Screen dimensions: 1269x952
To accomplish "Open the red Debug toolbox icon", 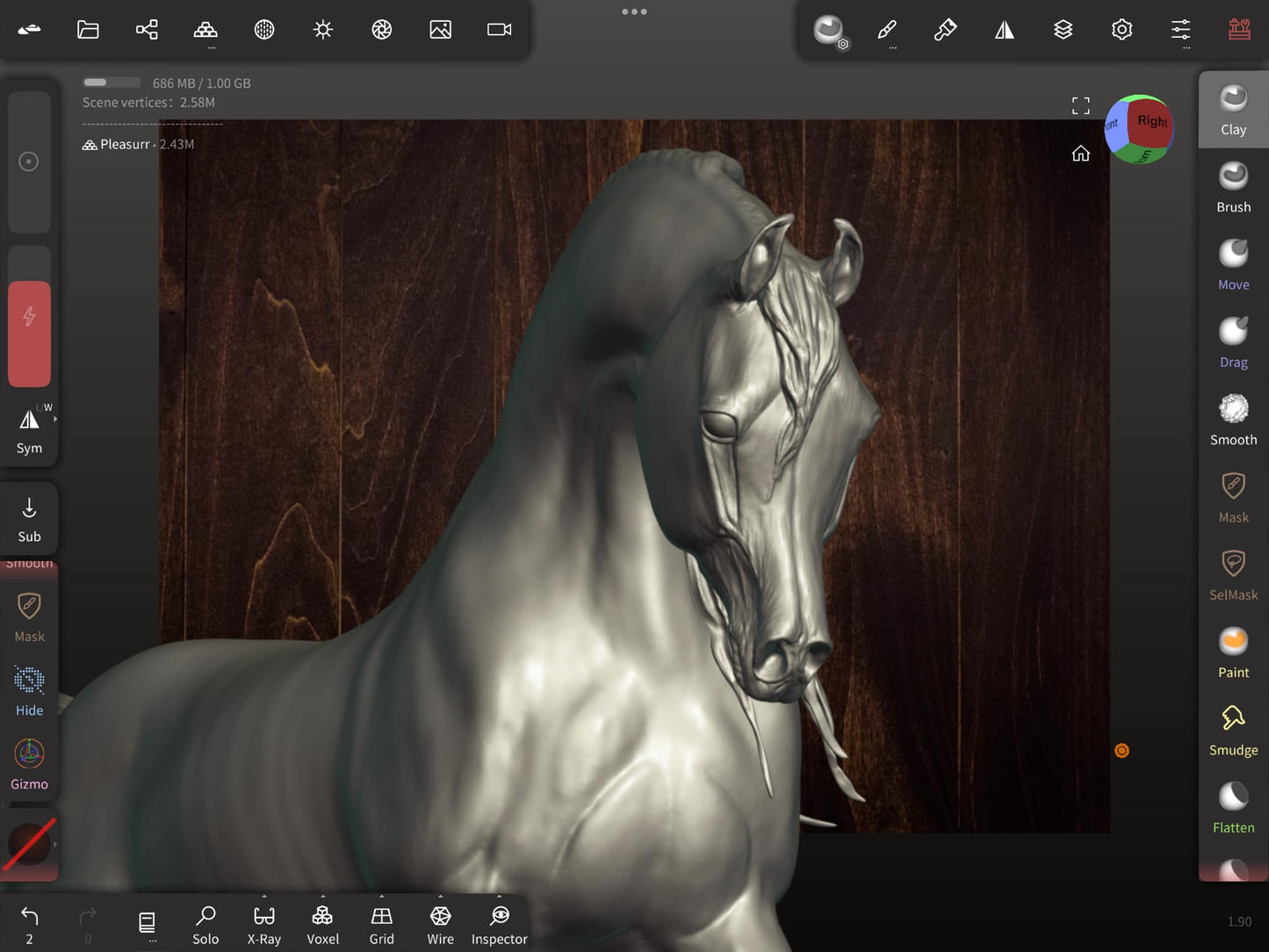I will [1240, 30].
